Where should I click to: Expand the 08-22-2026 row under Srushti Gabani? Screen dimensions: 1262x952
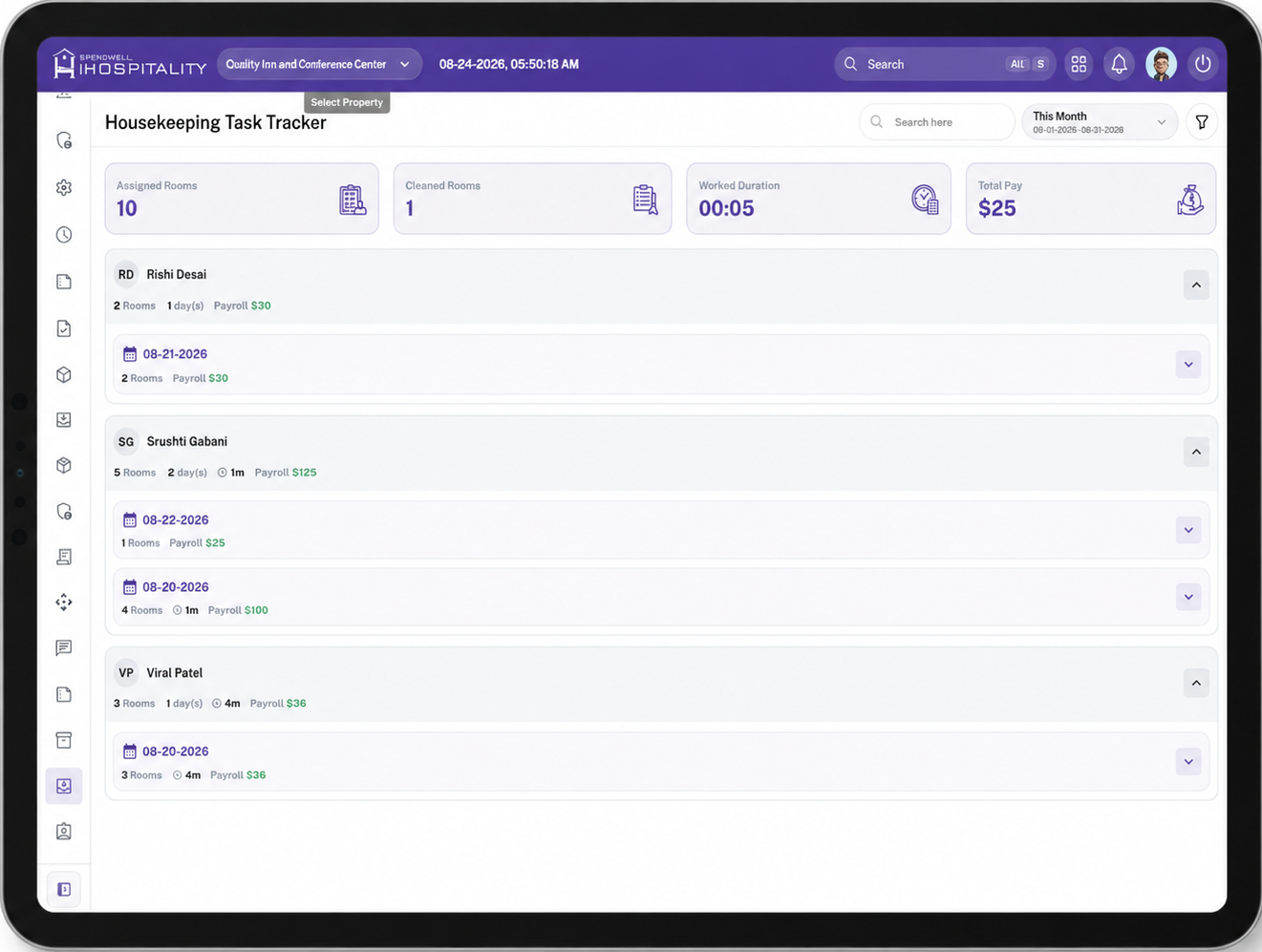(1188, 531)
